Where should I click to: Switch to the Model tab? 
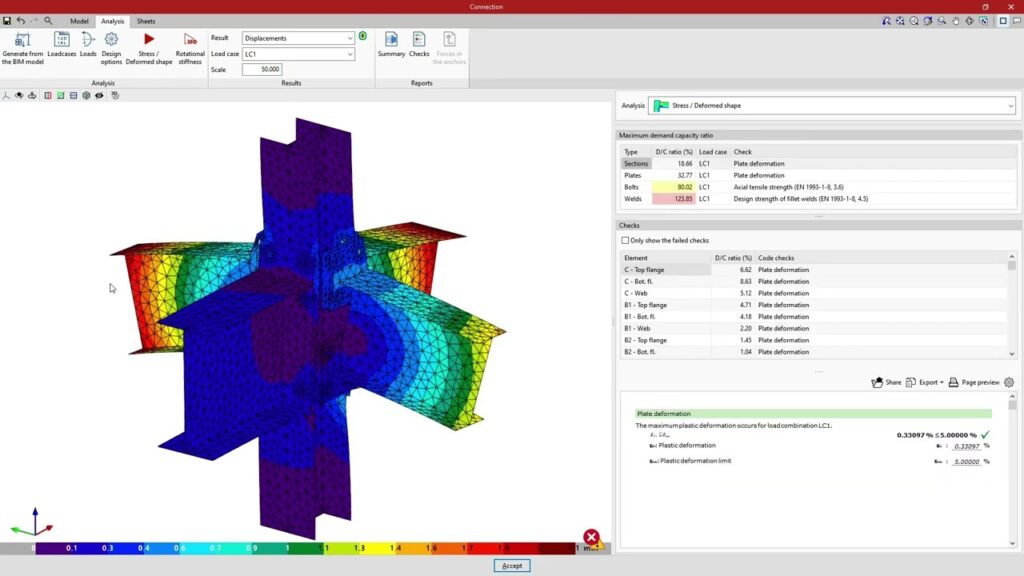tap(79, 21)
